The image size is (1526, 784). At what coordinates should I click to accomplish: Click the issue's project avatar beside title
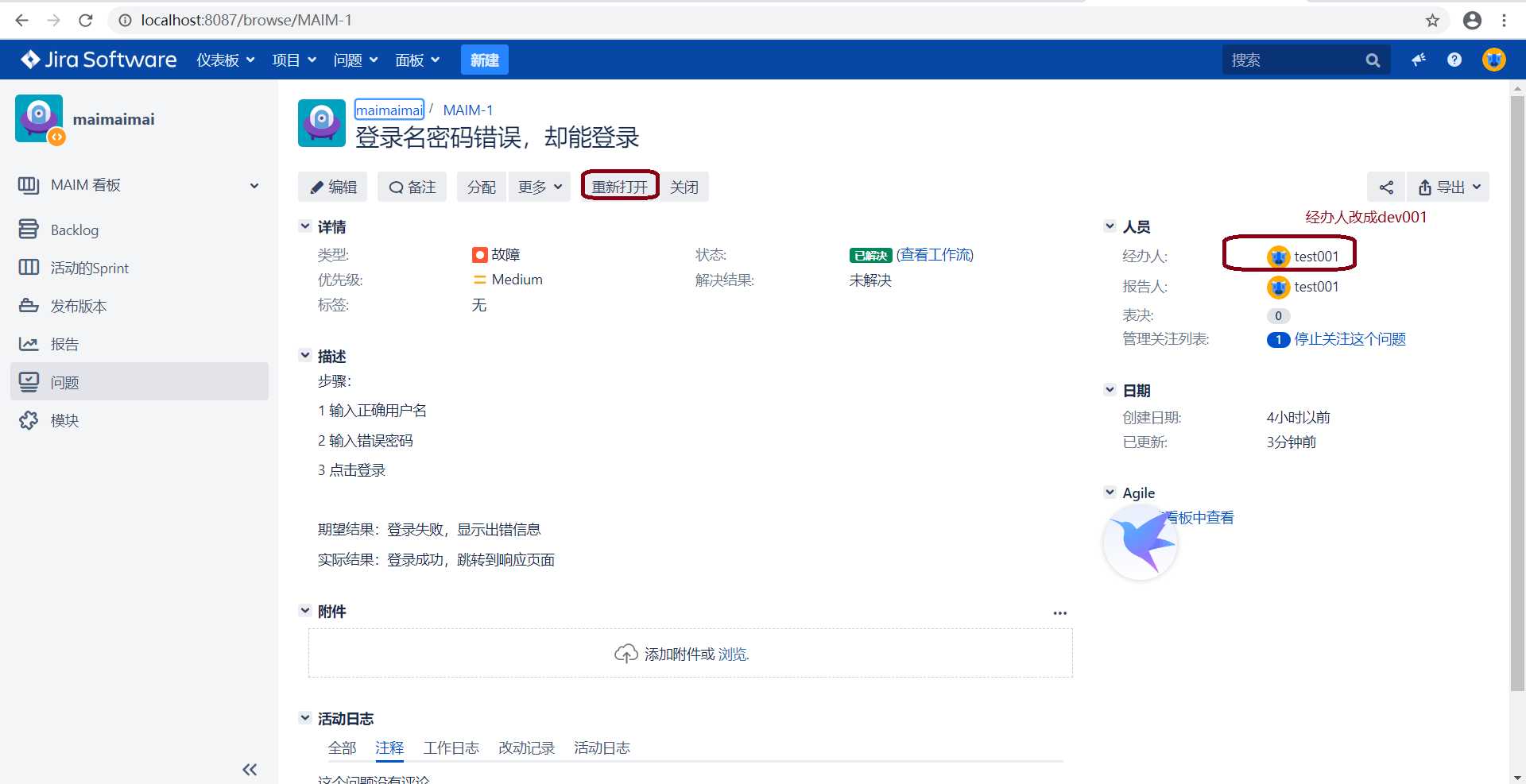(322, 122)
